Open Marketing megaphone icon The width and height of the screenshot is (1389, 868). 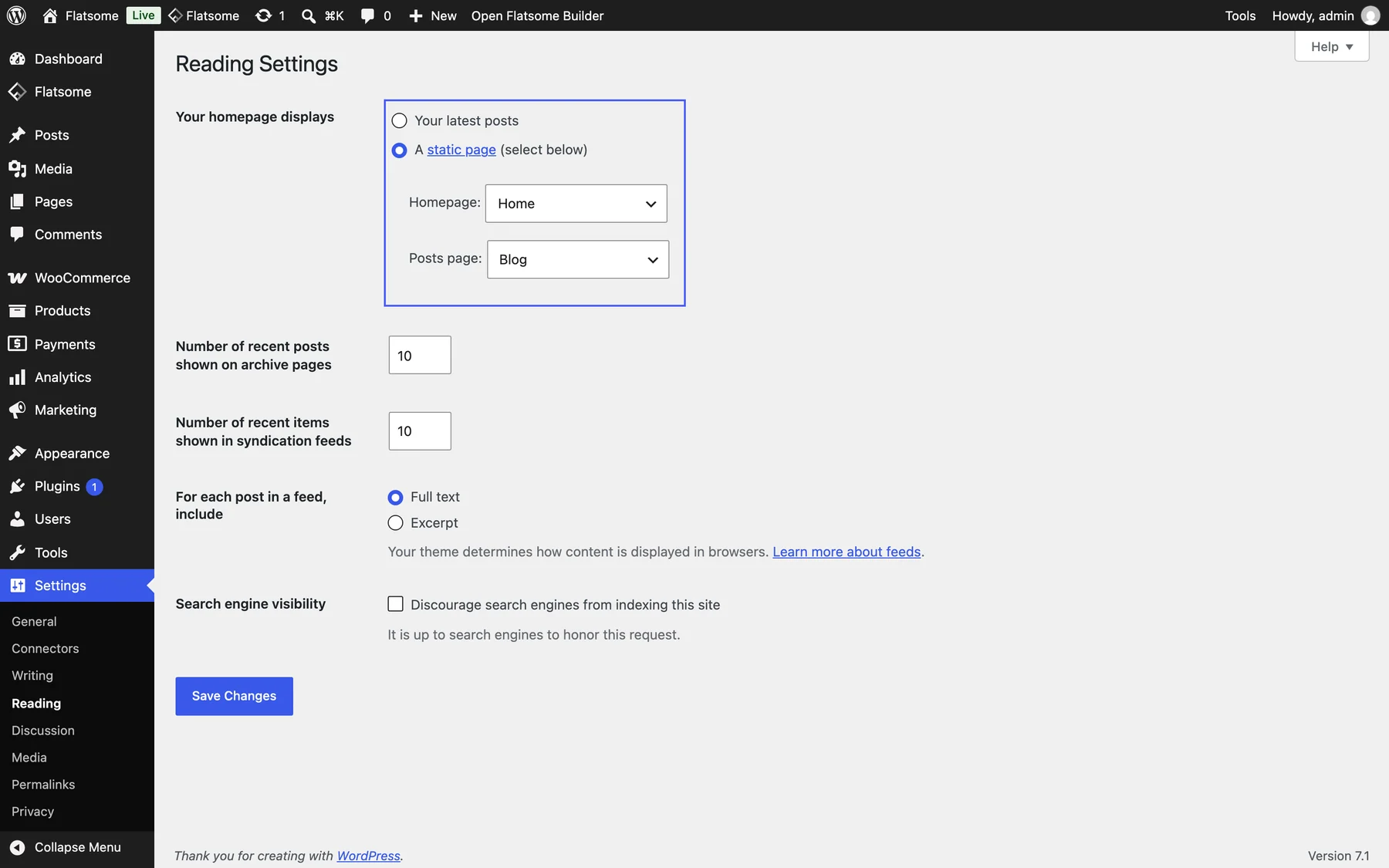[17, 410]
